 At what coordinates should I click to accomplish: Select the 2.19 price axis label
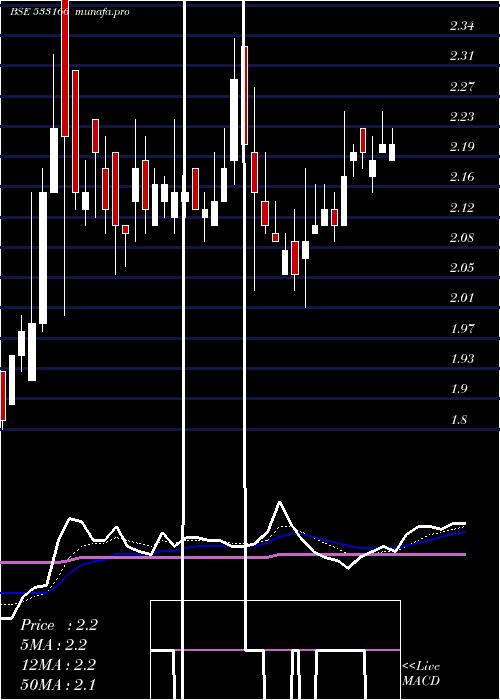coord(462,147)
